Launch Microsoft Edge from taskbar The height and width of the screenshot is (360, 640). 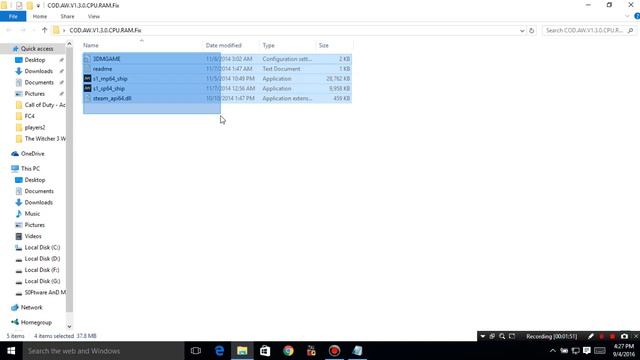click(x=219, y=351)
